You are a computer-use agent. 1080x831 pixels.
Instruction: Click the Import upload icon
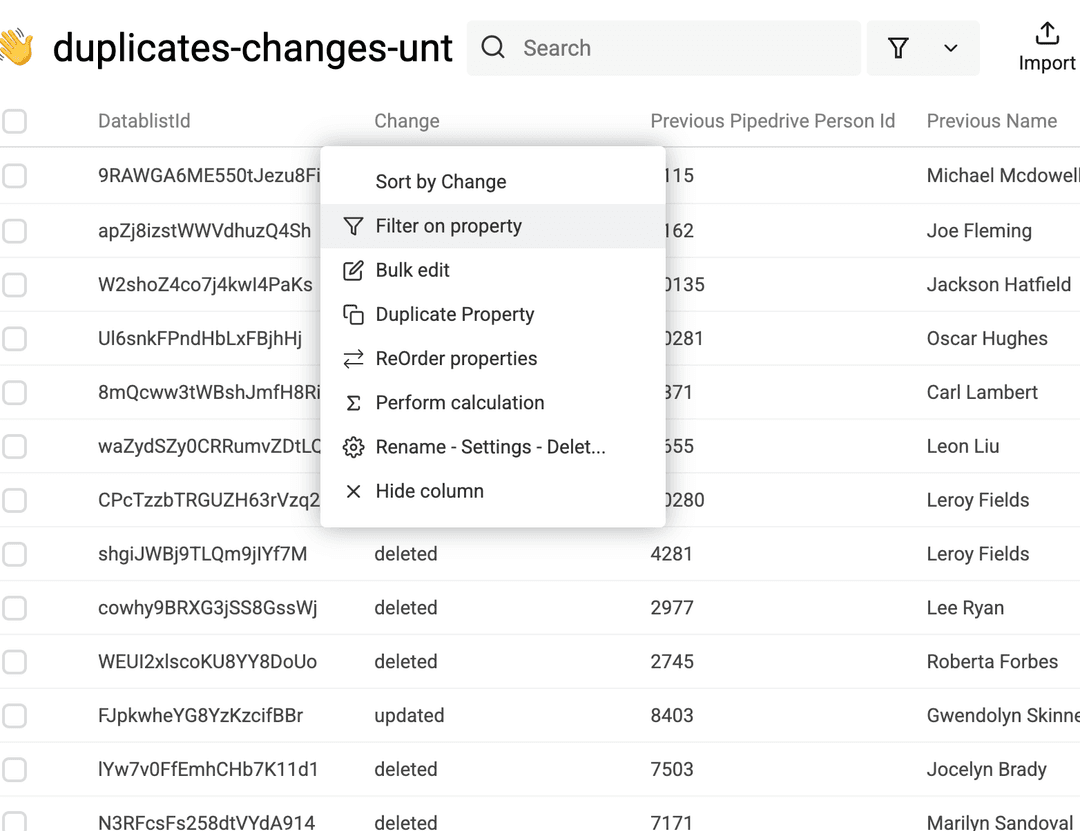[1045, 34]
